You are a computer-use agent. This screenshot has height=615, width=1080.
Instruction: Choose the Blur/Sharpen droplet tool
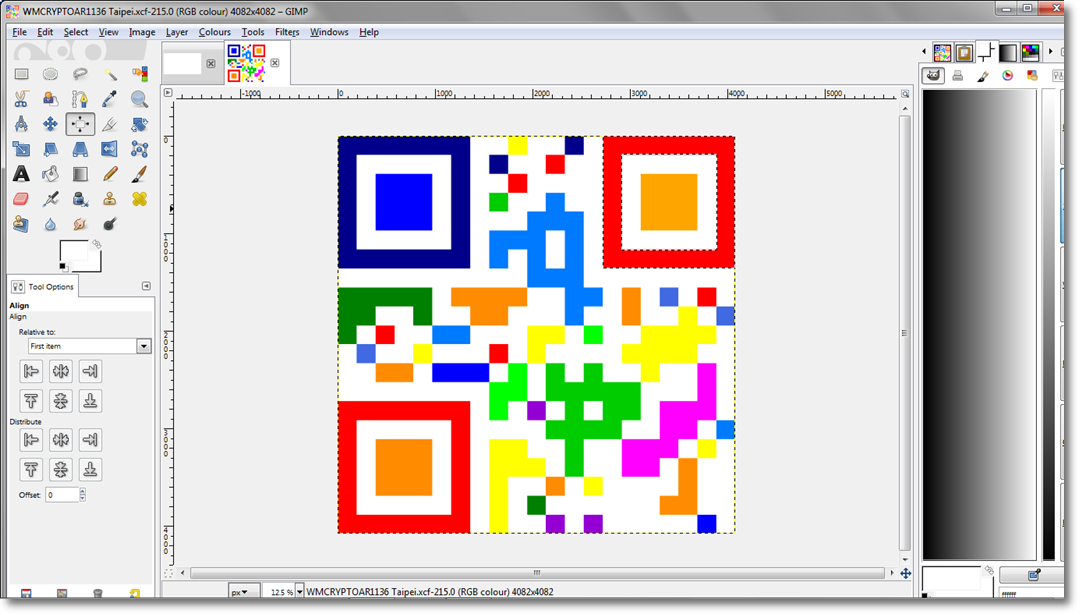[50, 224]
